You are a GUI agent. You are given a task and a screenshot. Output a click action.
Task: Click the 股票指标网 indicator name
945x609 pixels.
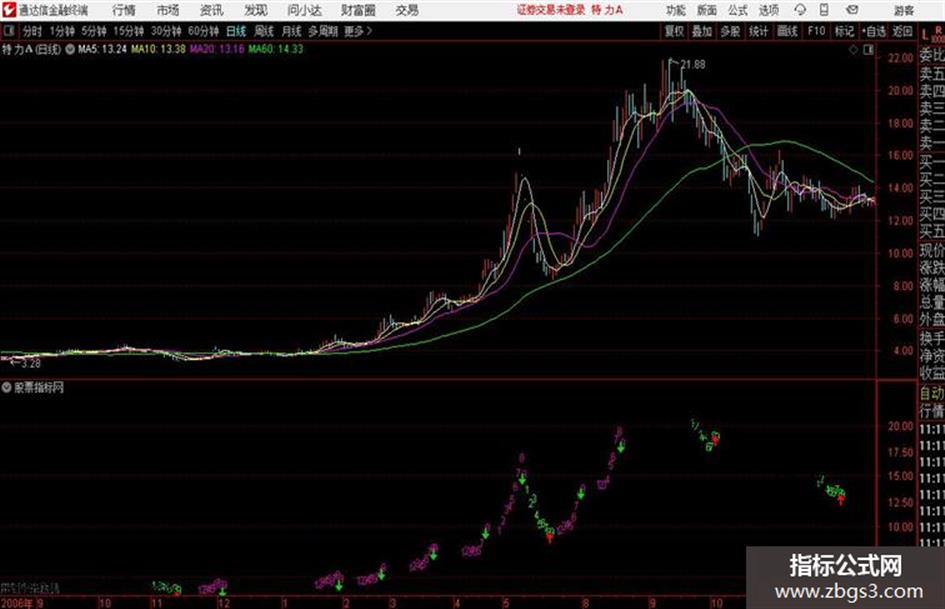(39, 388)
